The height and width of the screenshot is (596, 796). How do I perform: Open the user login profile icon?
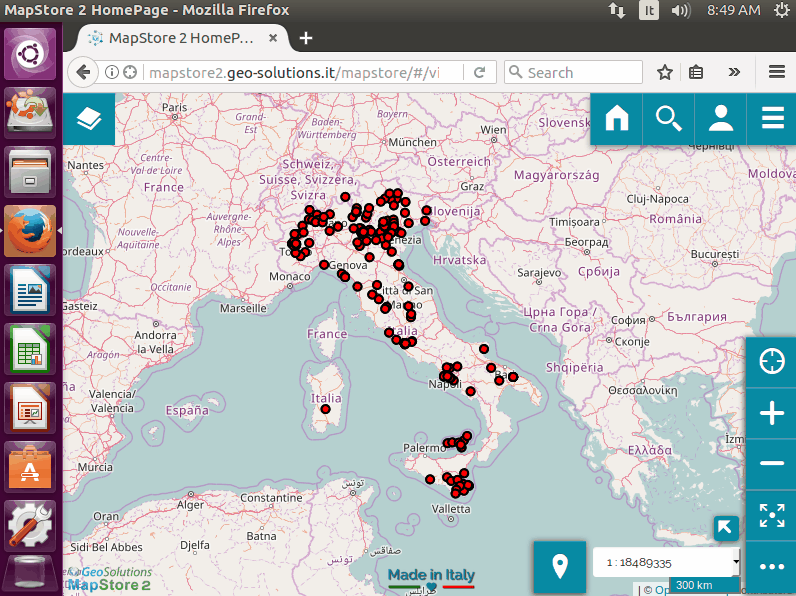click(x=720, y=119)
